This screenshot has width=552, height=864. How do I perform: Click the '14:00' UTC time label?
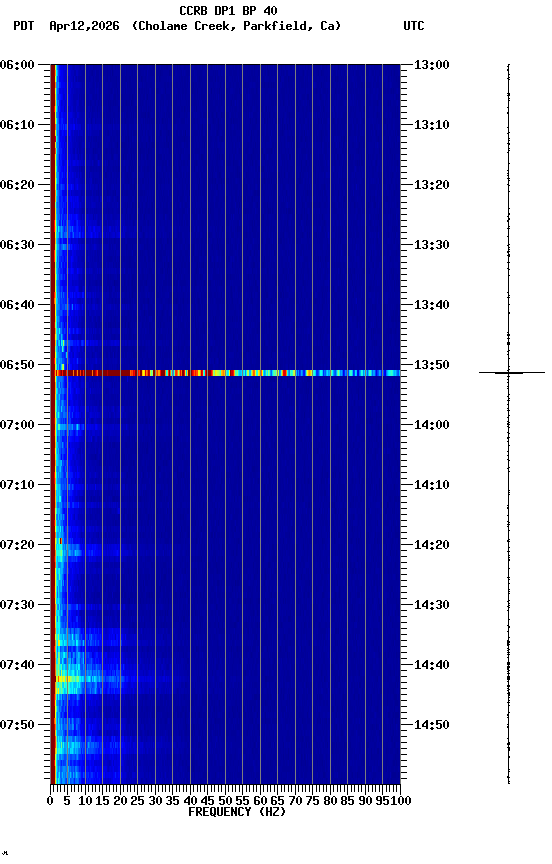[x=432, y=425]
